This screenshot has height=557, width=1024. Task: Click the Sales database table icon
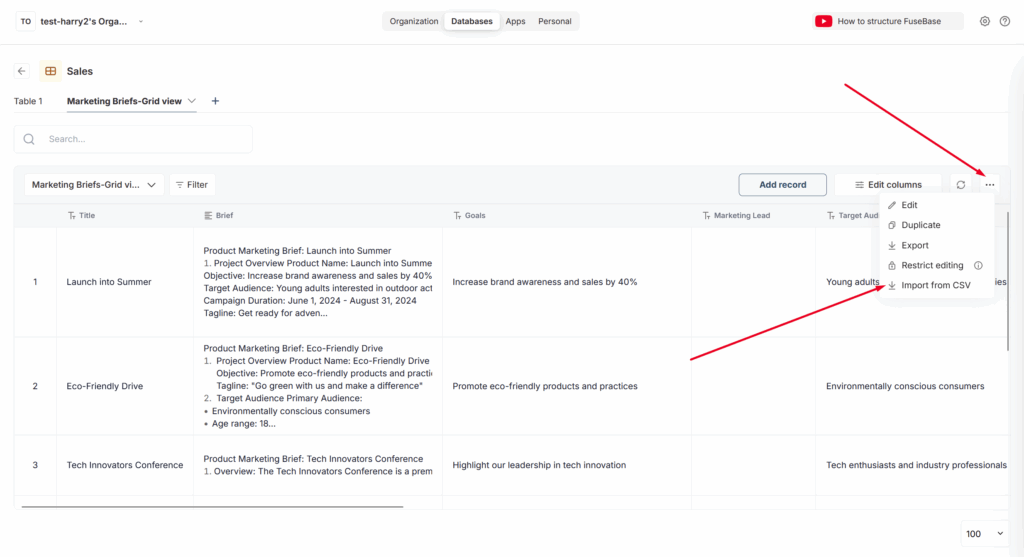pyautogui.click(x=50, y=71)
